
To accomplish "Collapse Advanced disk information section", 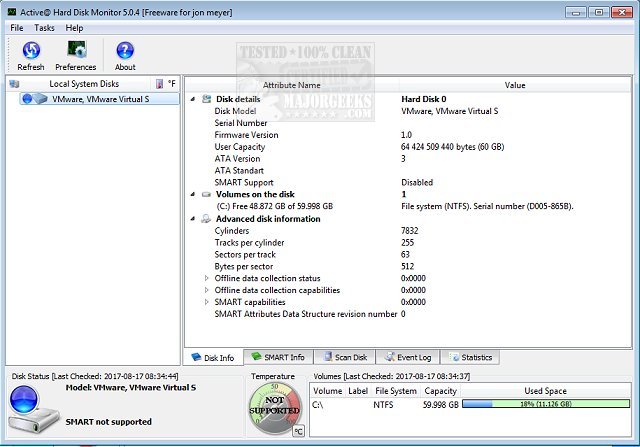I will 193,219.
